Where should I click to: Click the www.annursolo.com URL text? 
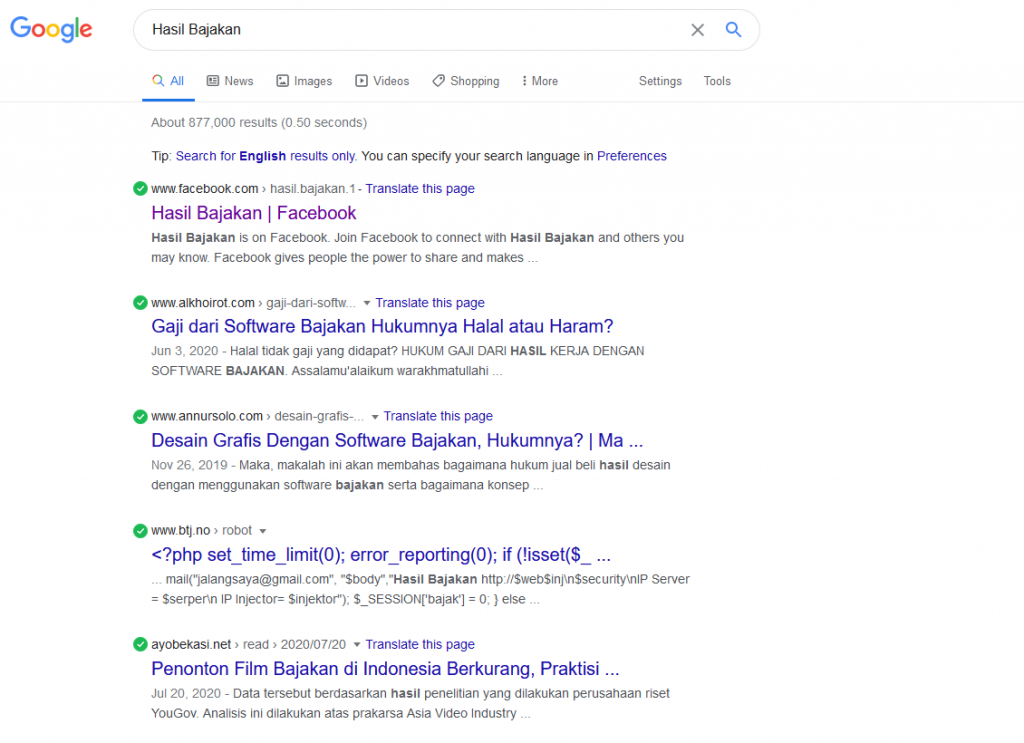(x=207, y=417)
